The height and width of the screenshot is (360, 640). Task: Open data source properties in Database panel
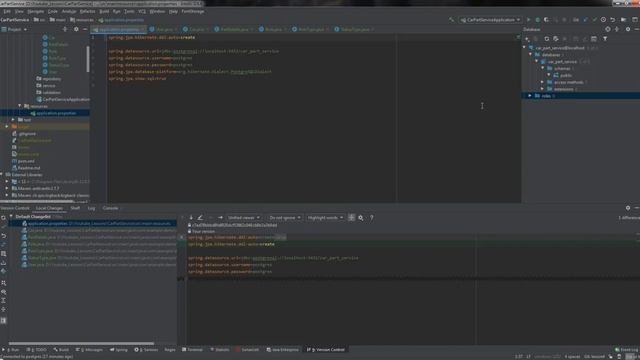[556, 39]
